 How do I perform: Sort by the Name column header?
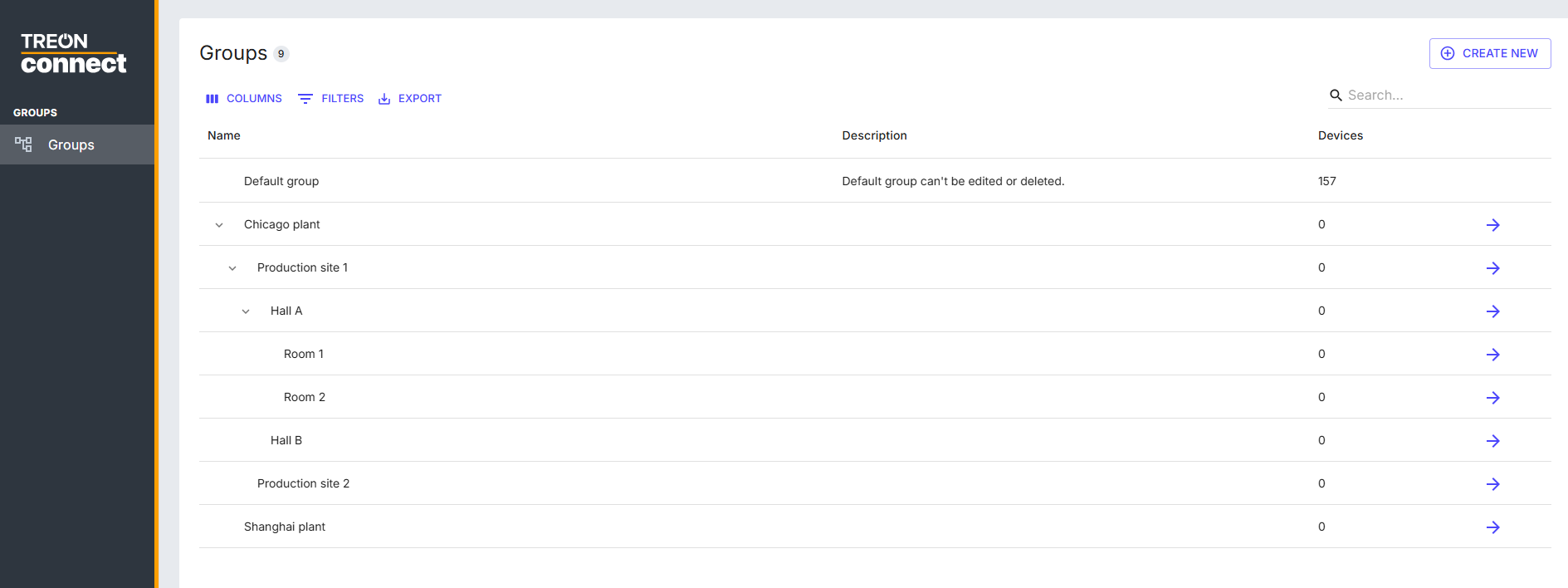coord(224,135)
